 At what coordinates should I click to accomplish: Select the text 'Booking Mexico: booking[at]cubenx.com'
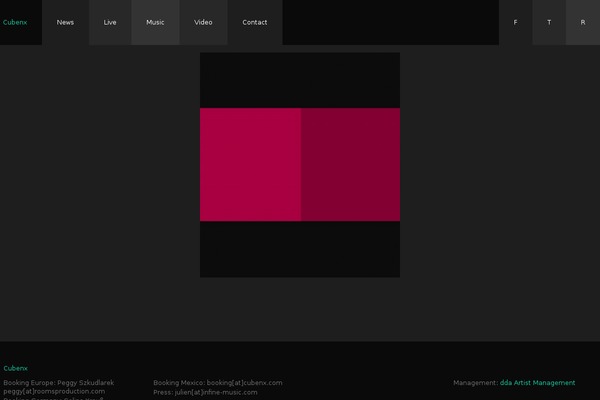point(218,383)
